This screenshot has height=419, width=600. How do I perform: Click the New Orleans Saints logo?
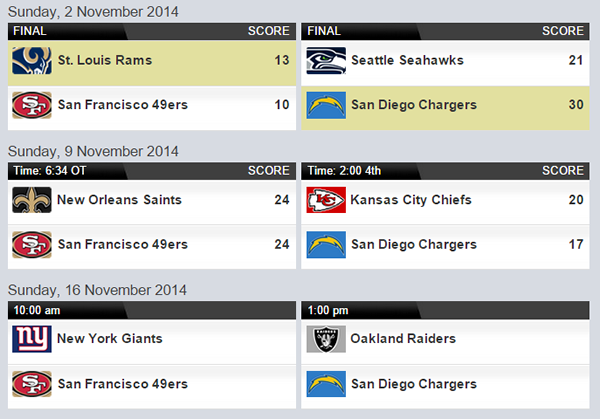pyautogui.click(x=31, y=200)
